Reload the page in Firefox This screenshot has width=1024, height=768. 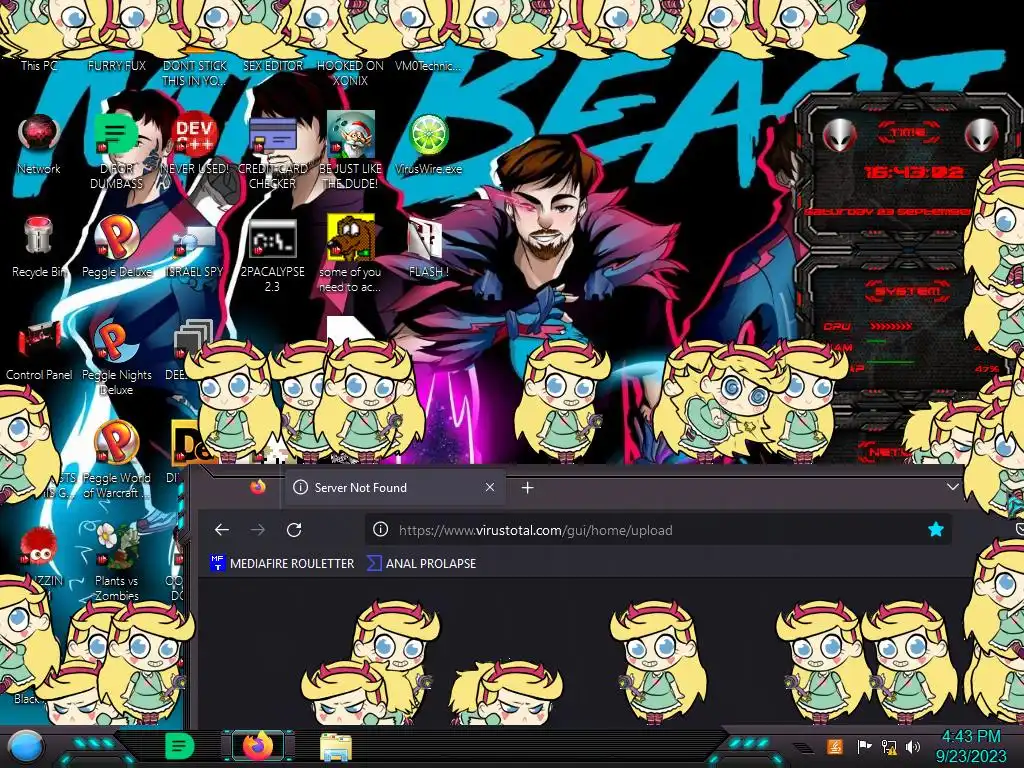294,530
